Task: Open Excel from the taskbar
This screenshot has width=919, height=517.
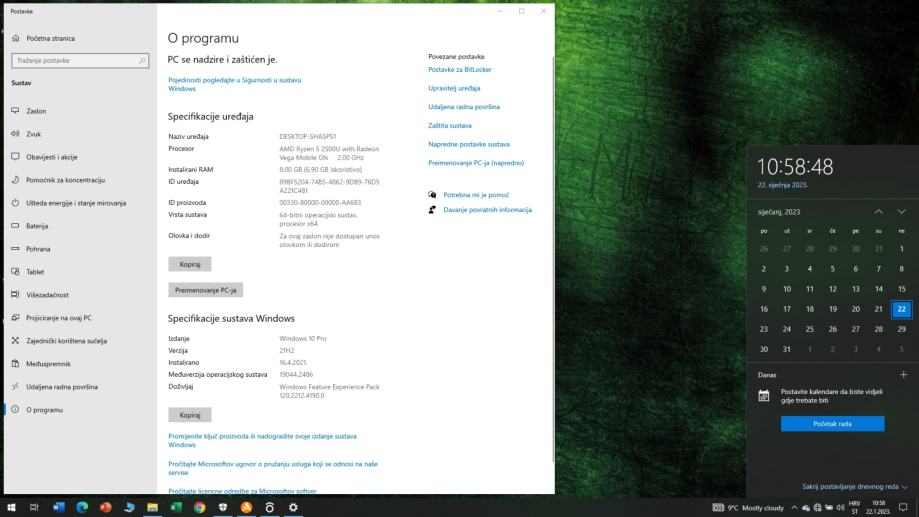Action: [x=176, y=507]
